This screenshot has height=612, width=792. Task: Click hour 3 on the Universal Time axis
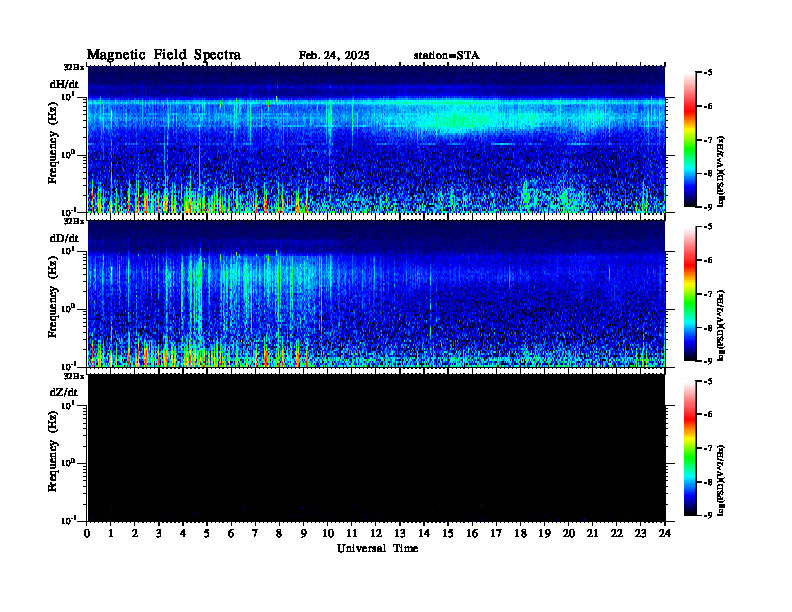click(x=159, y=533)
